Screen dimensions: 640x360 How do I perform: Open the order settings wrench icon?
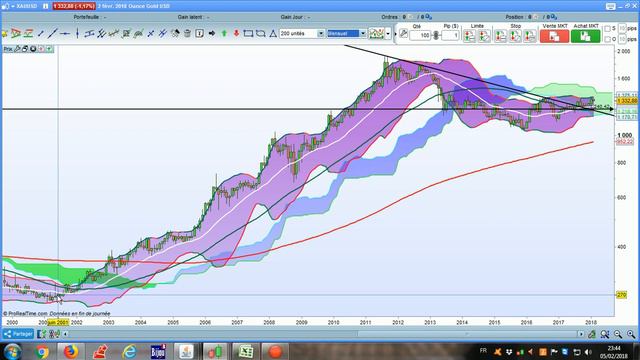[x=403, y=33]
